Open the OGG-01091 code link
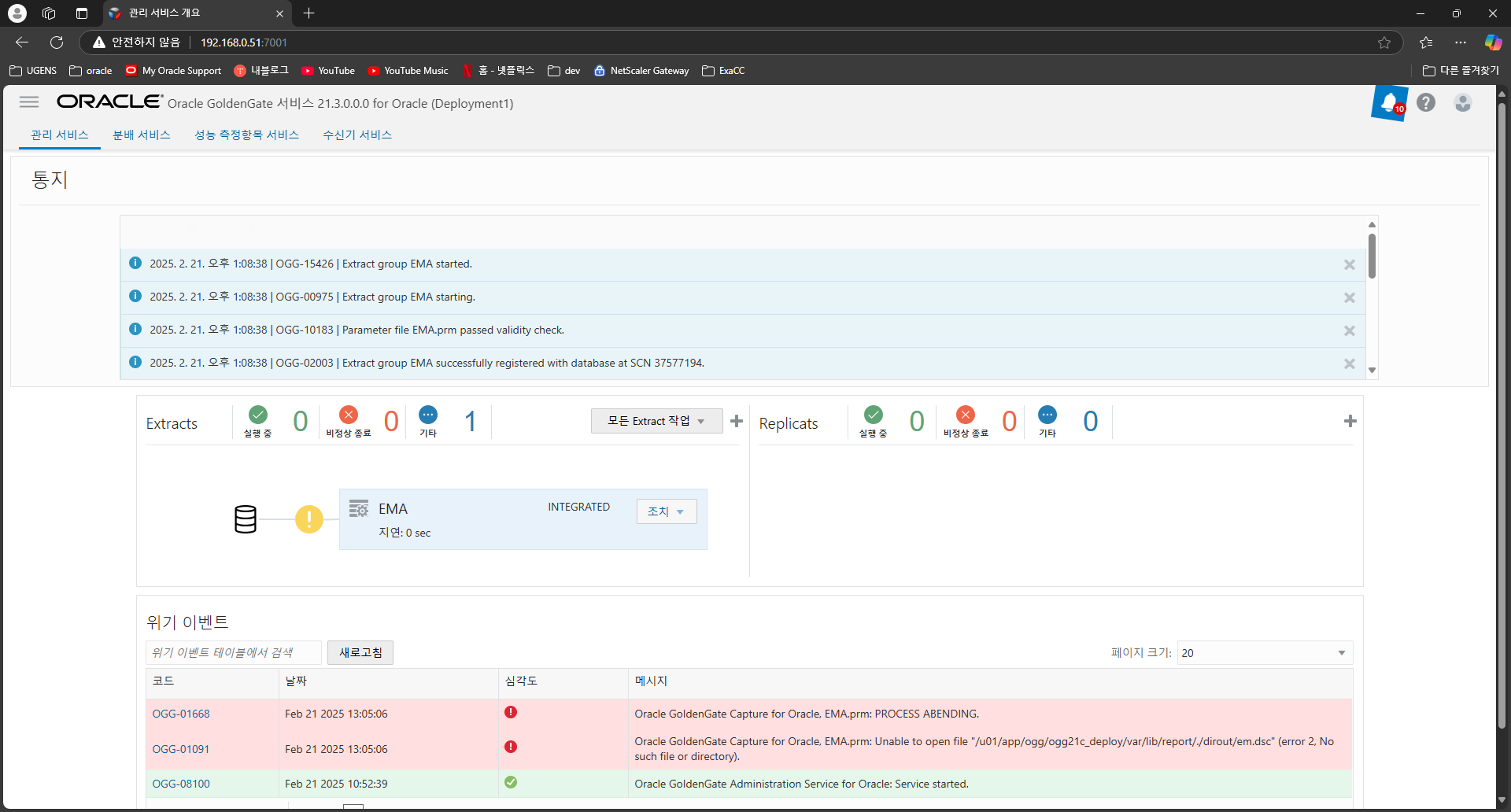The height and width of the screenshot is (812, 1511). (x=181, y=749)
